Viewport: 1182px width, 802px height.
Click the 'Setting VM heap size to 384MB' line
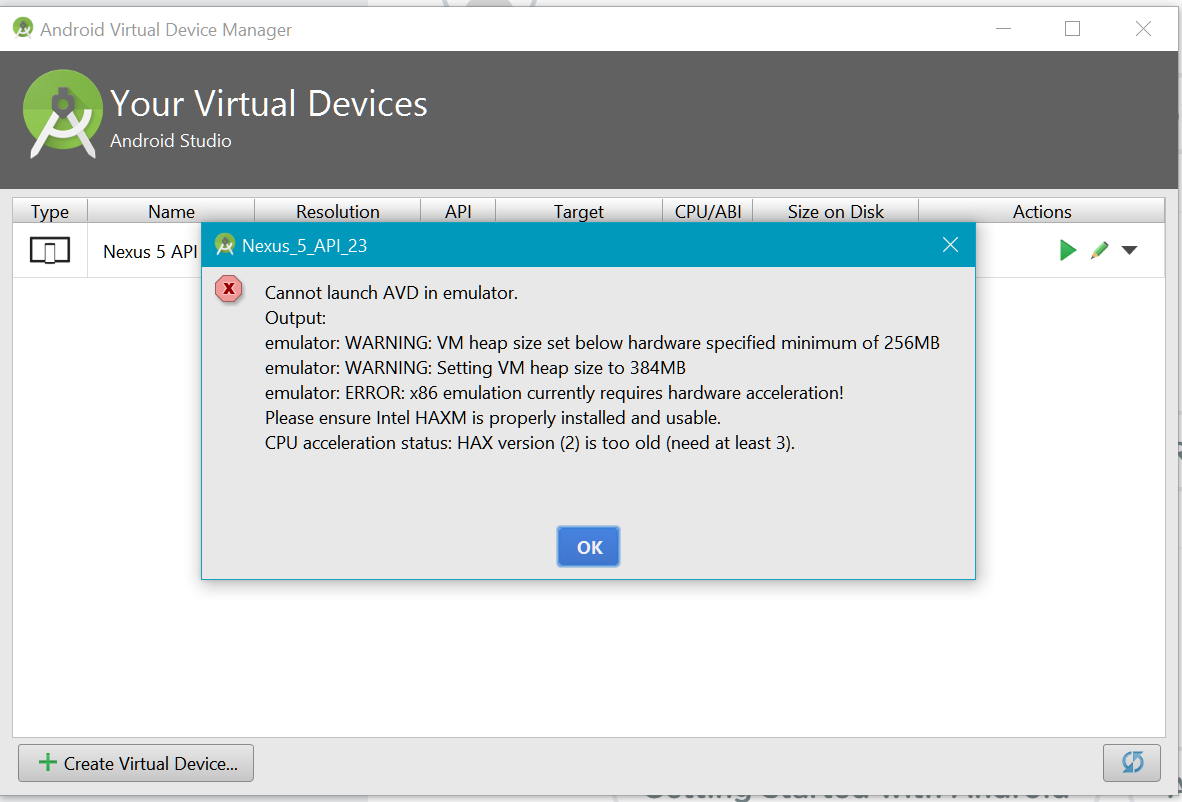click(x=476, y=368)
